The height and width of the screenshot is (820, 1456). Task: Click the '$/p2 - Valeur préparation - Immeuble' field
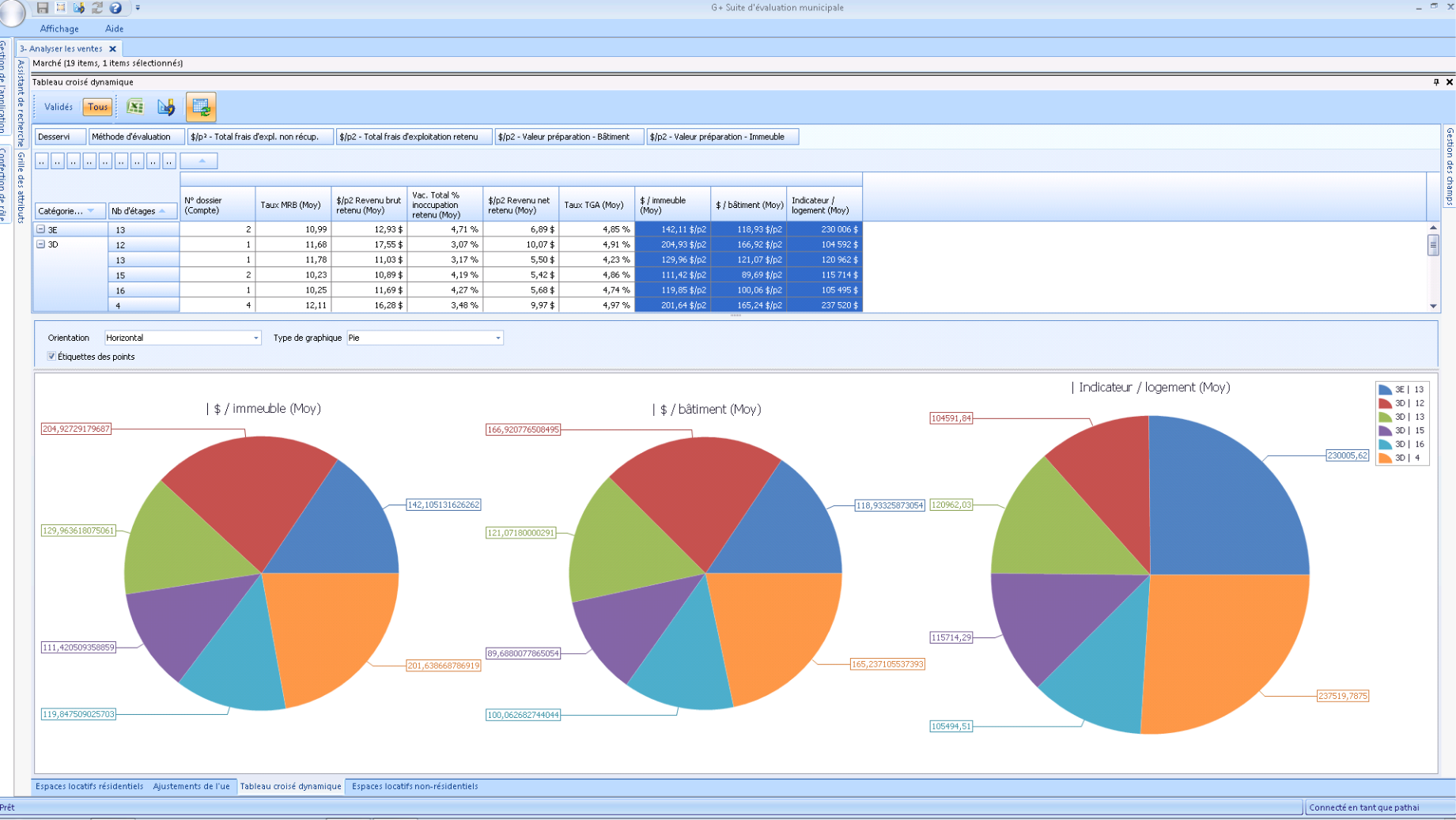[x=722, y=137]
